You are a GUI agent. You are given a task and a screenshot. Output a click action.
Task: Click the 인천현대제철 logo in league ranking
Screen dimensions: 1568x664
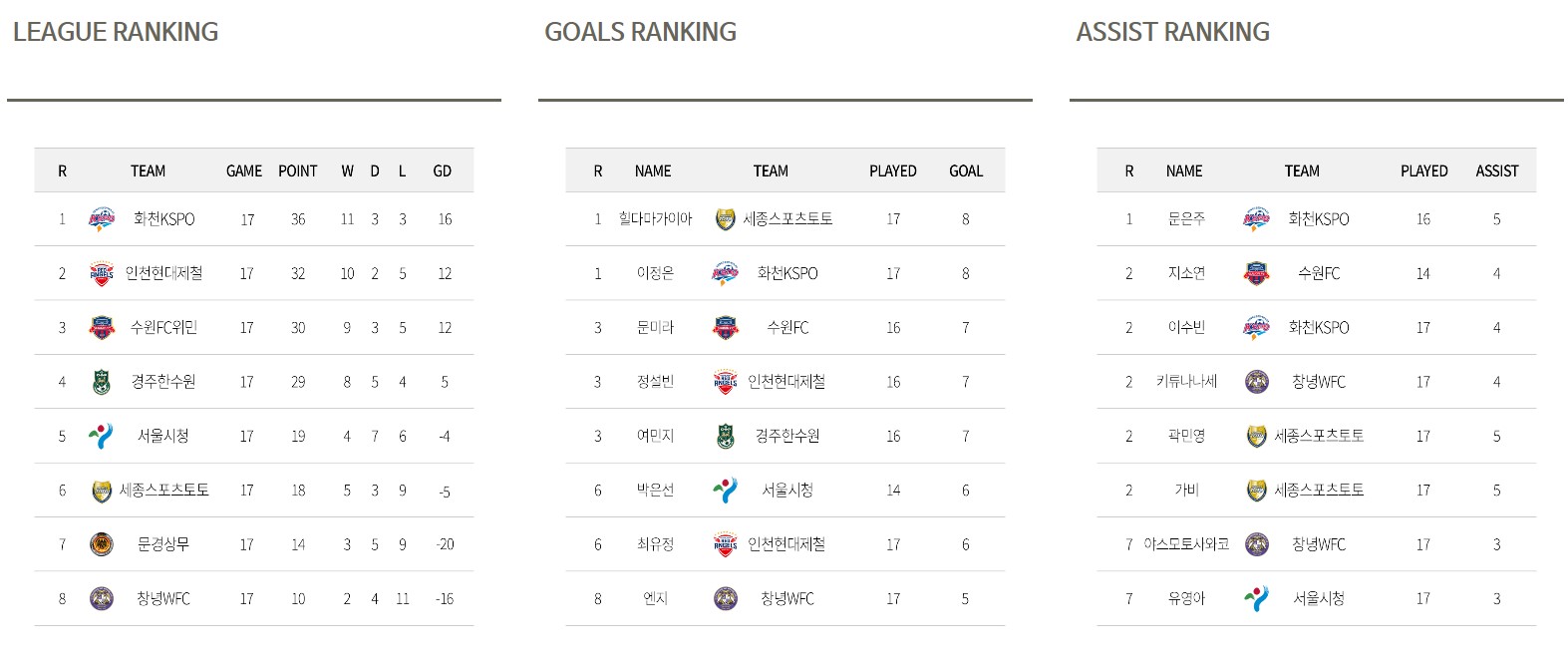(102, 273)
